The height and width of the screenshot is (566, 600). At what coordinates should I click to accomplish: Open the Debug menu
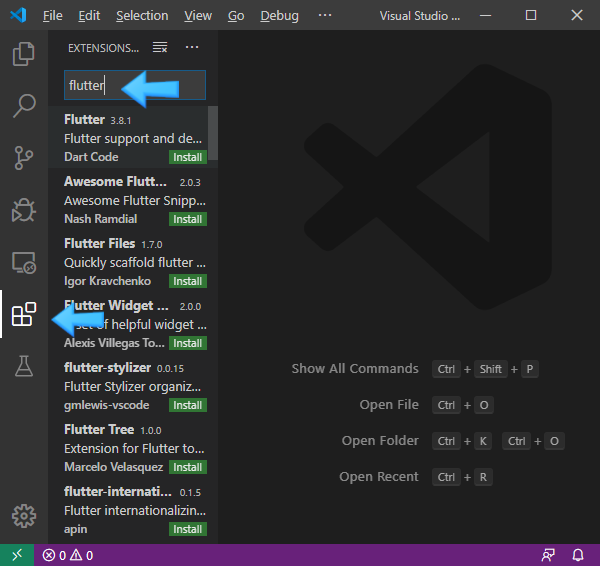[279, 16]
